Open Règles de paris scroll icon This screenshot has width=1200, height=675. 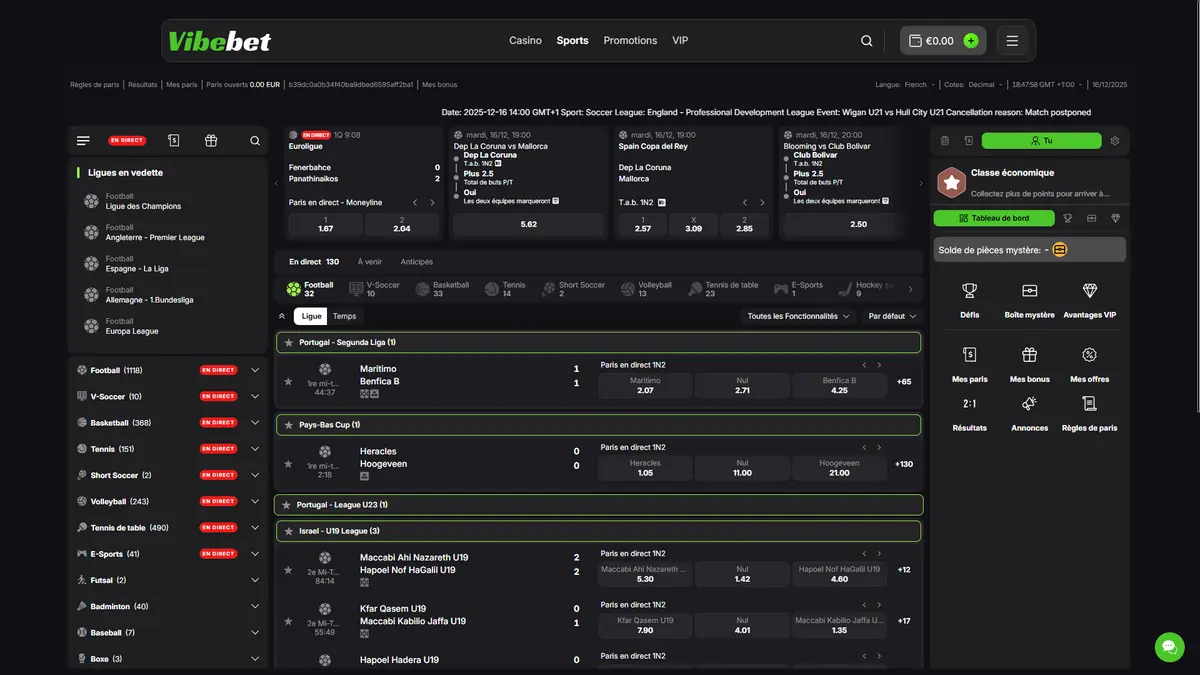coord(1090,403)
